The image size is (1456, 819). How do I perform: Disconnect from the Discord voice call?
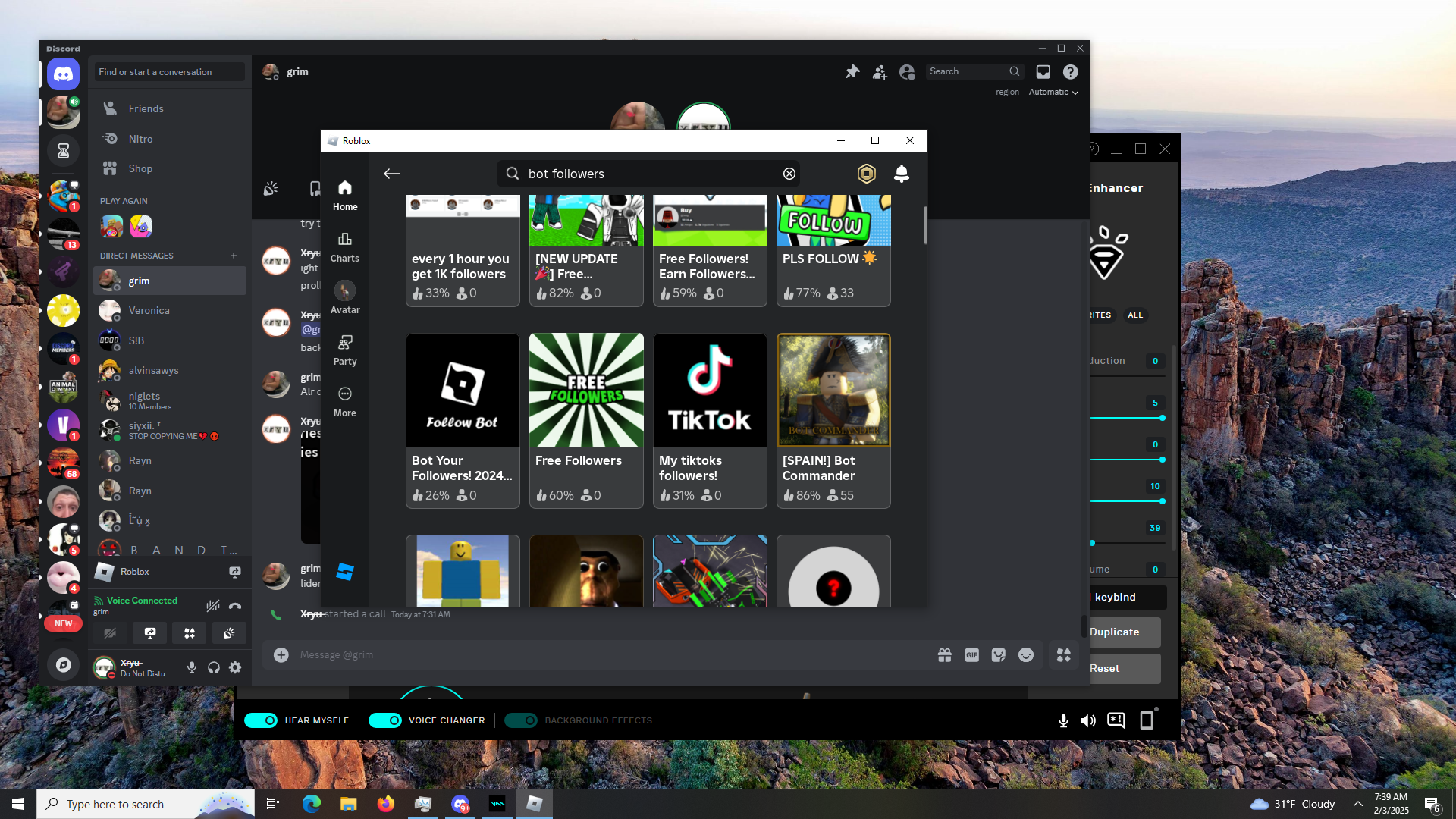235,605
